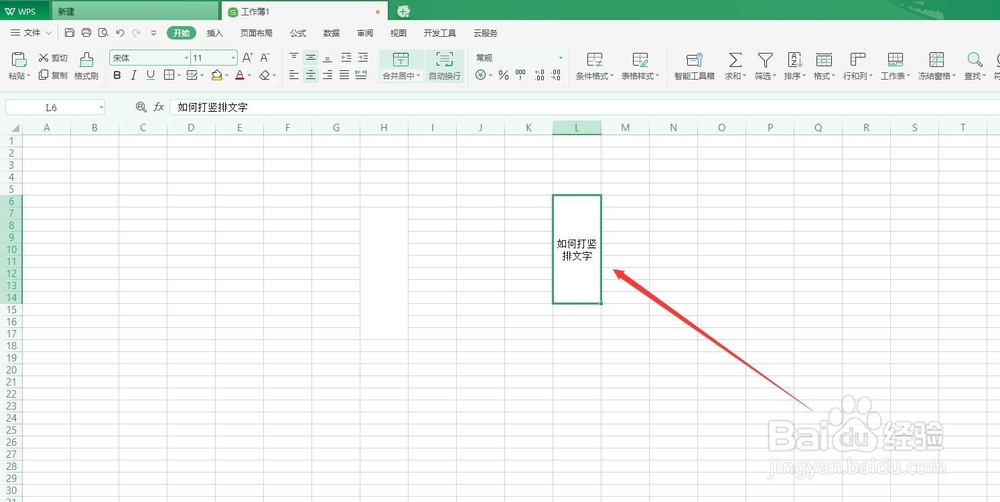
Task: Open Conditional Formatting (条件格式) dropdown
Action: pos(594,66)
